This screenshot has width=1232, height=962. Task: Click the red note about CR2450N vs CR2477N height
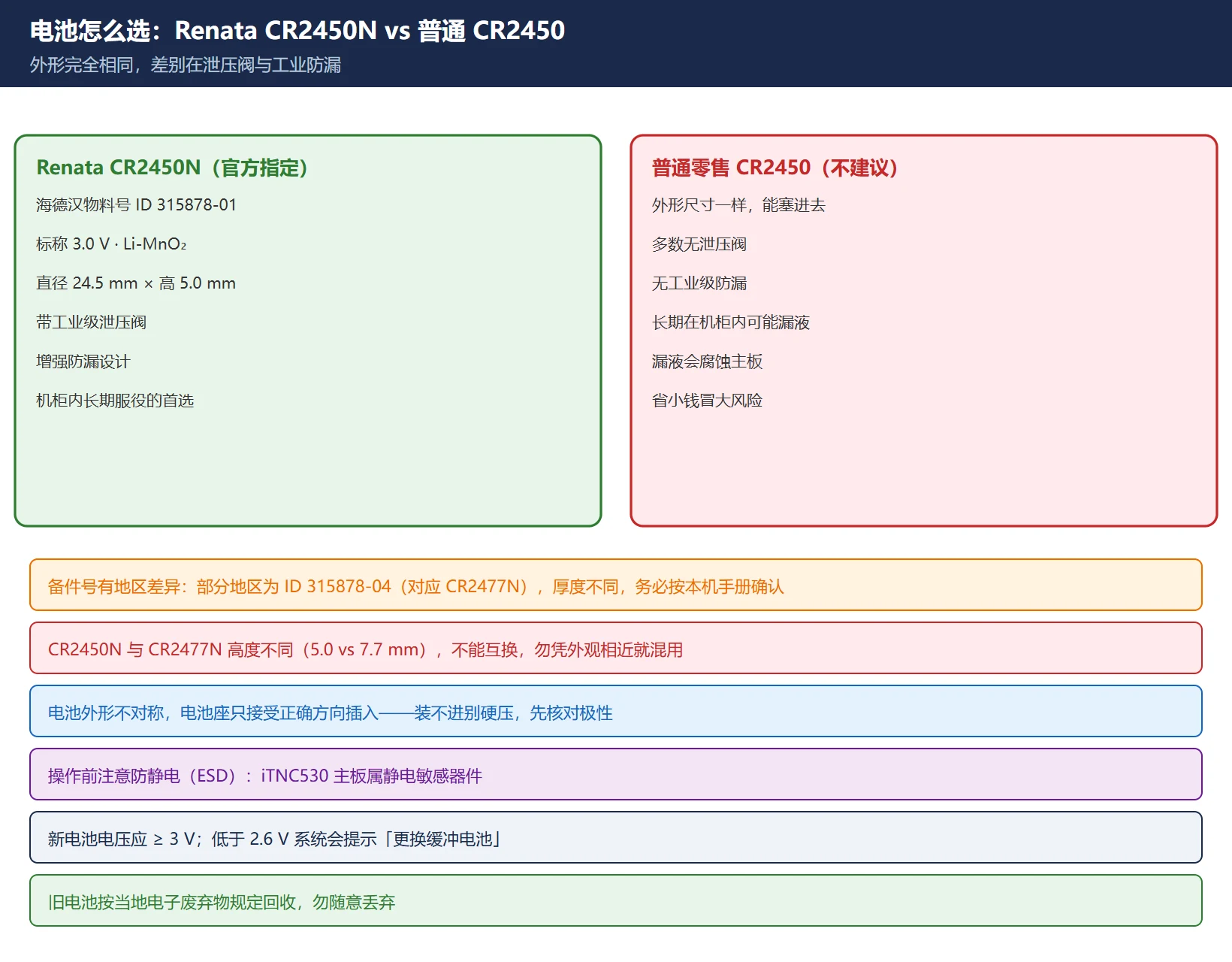(616, 648)
